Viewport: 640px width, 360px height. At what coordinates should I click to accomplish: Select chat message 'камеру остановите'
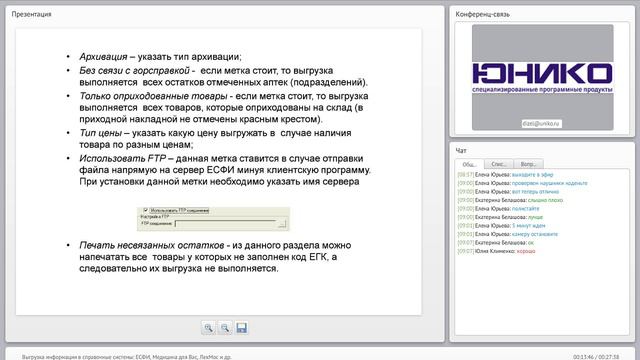point(535,234)
